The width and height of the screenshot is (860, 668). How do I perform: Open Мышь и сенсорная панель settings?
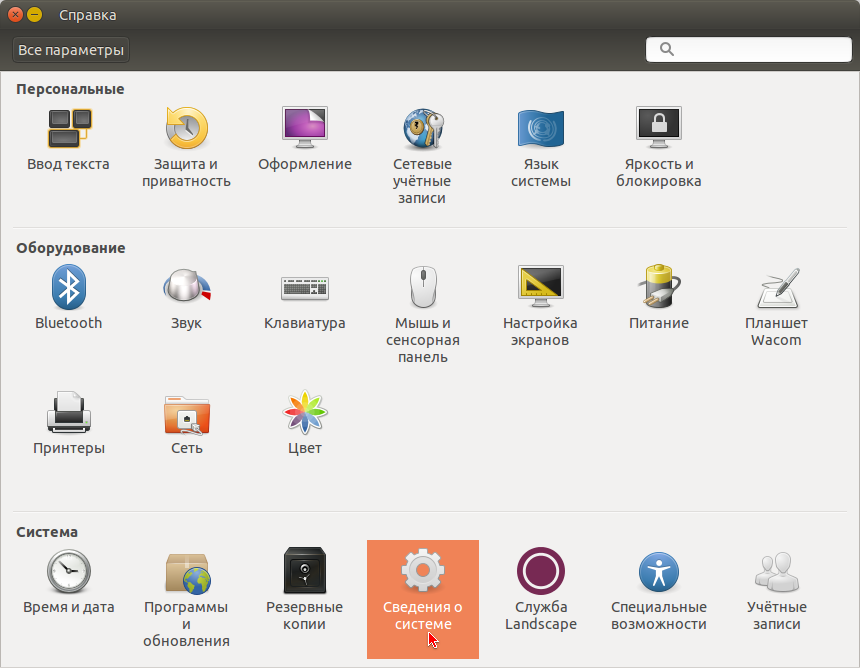[x=422, y=315]
